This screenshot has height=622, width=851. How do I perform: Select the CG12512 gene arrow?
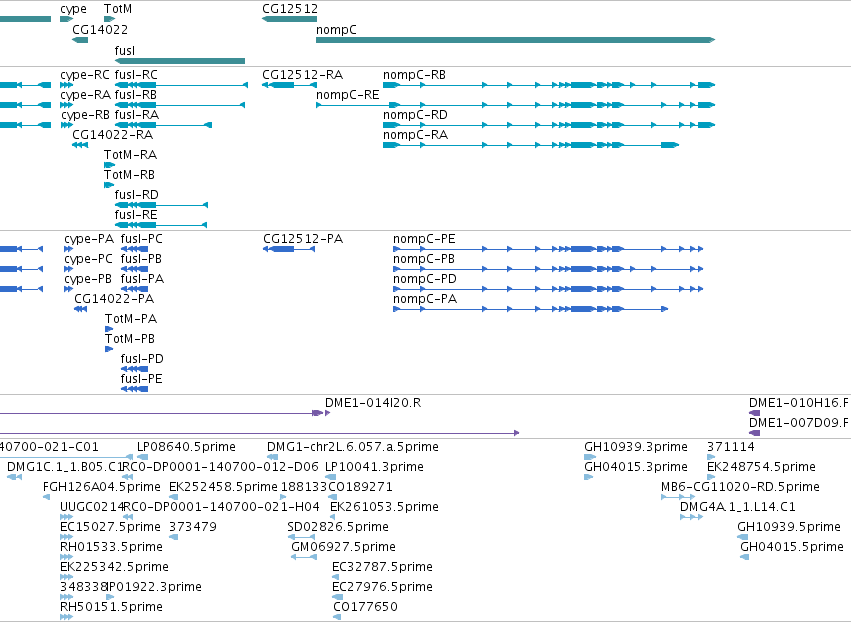coord(289,19)
